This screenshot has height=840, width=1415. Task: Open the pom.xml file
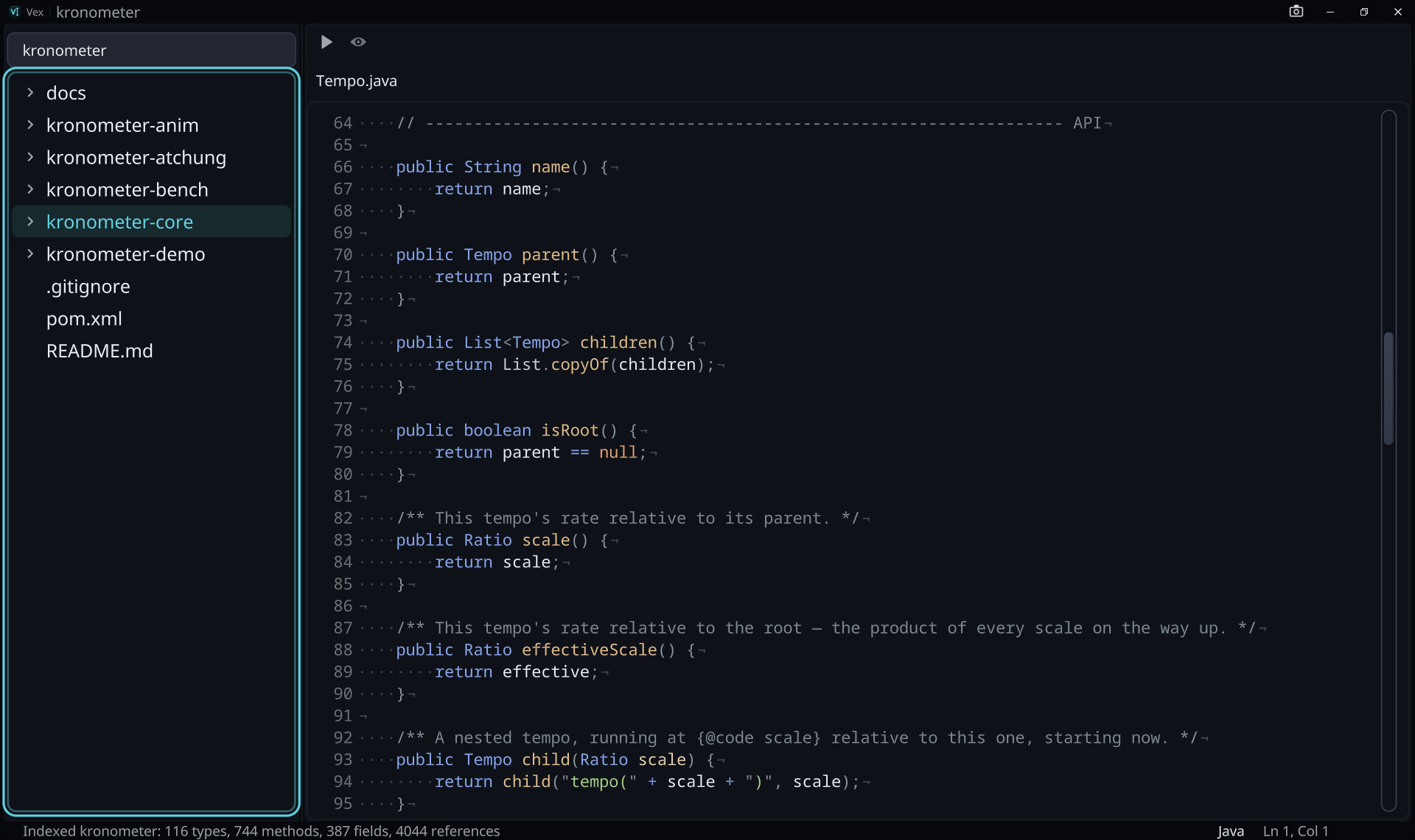[x=152, y=318]
